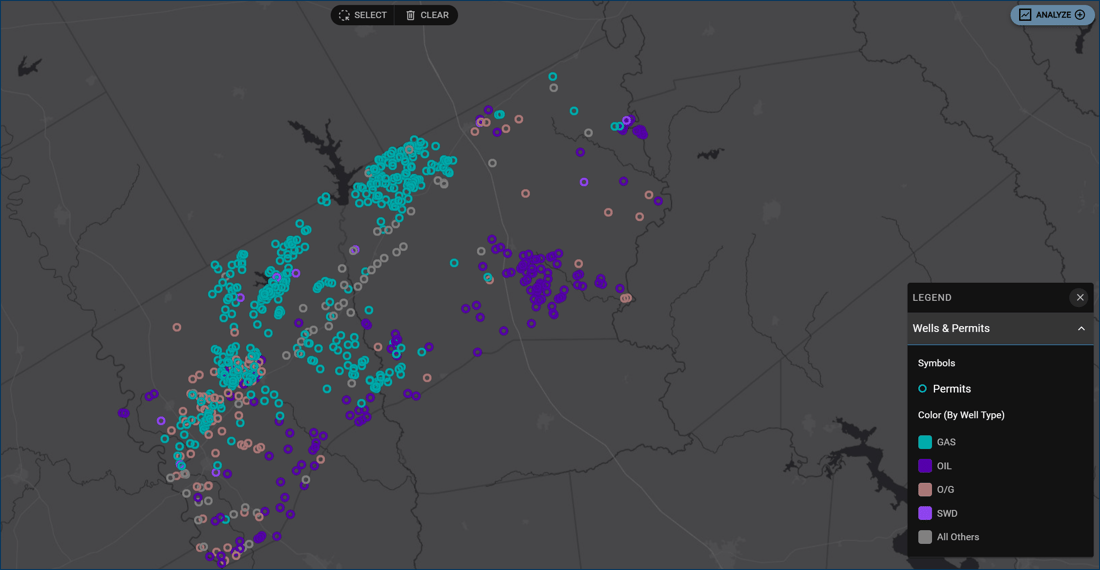Click the gray All Others color swatch
The width and height of the screenshot is (1100, 570).
(x=925, y=537)
